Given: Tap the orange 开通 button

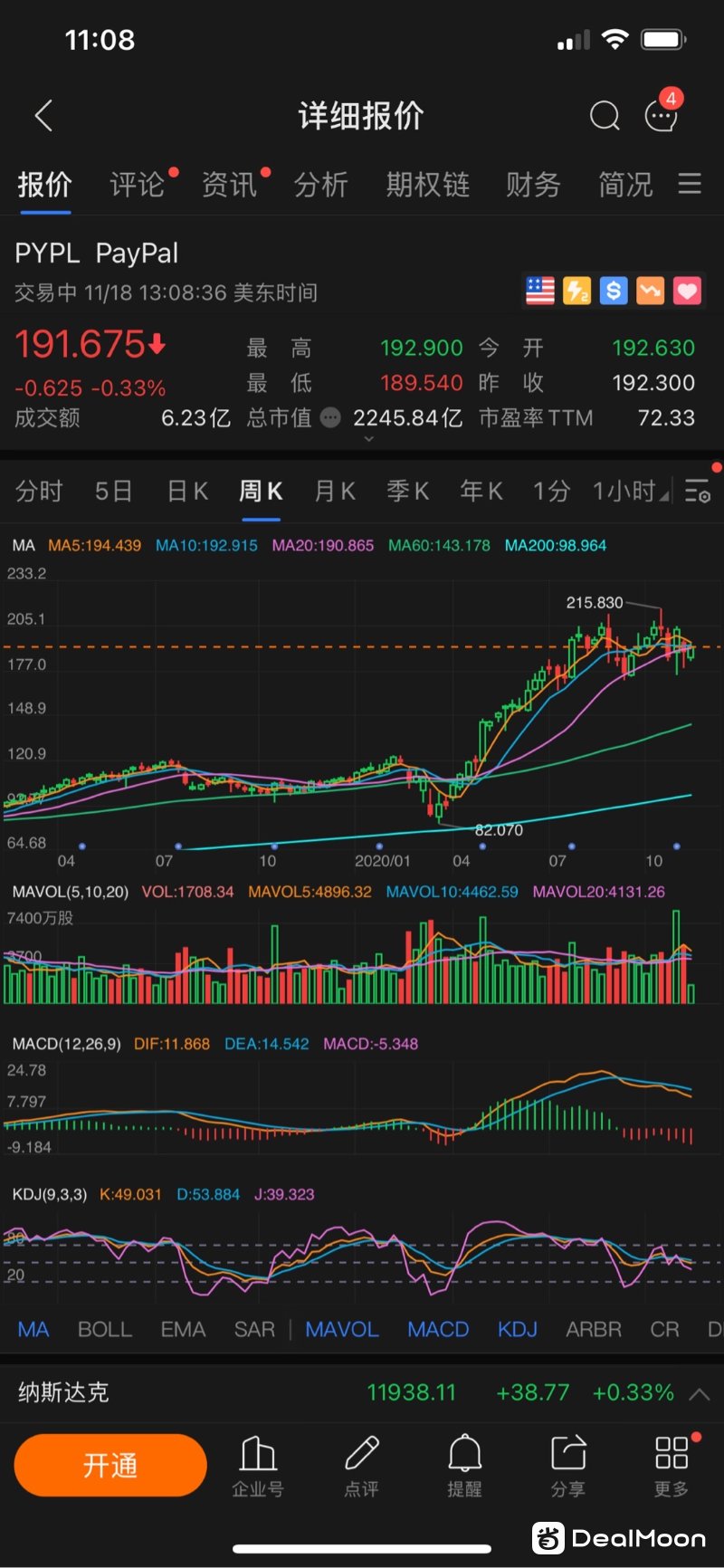Looking at the screenshot, I should point(110,1466).
